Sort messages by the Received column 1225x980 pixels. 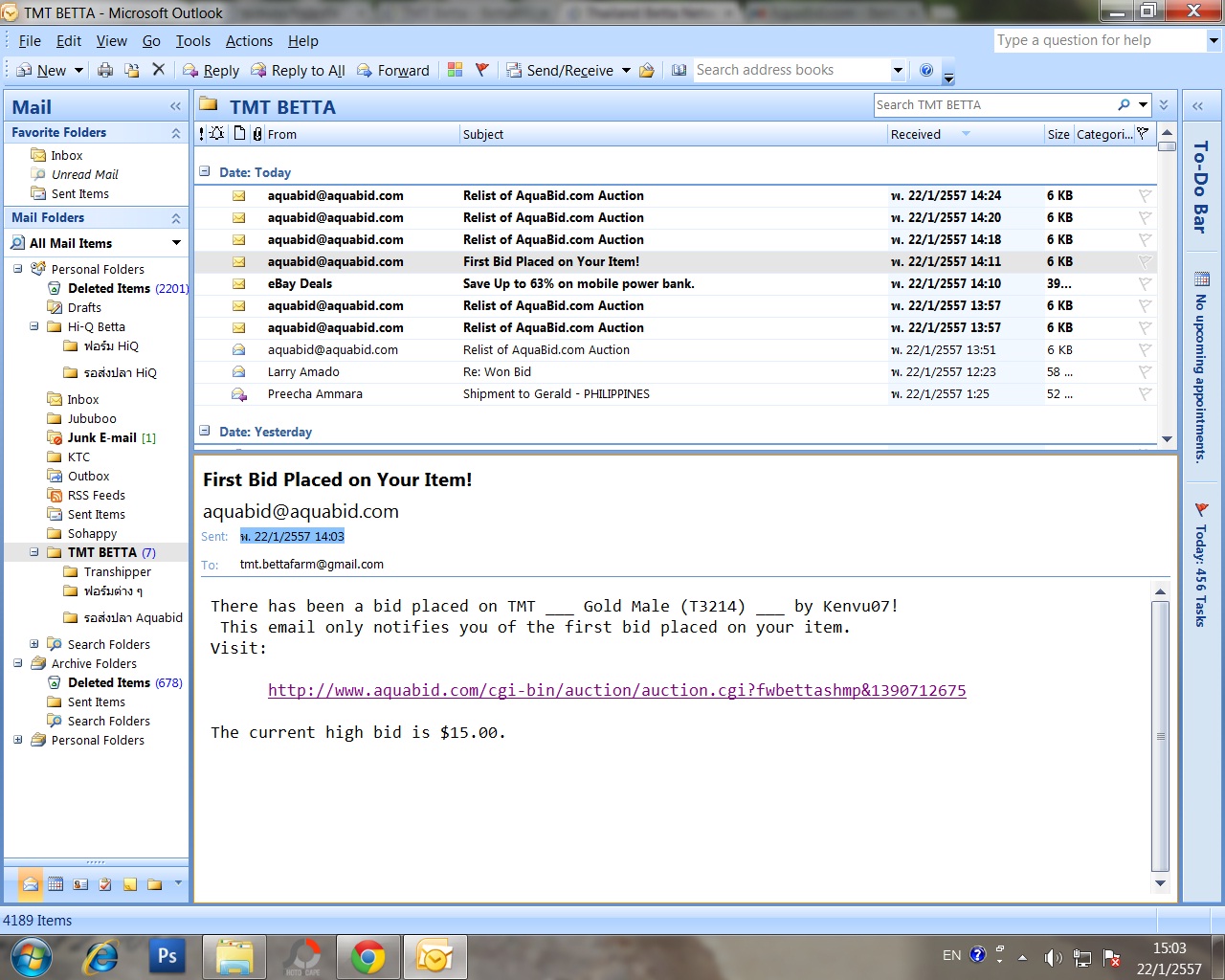click(966, 134)
